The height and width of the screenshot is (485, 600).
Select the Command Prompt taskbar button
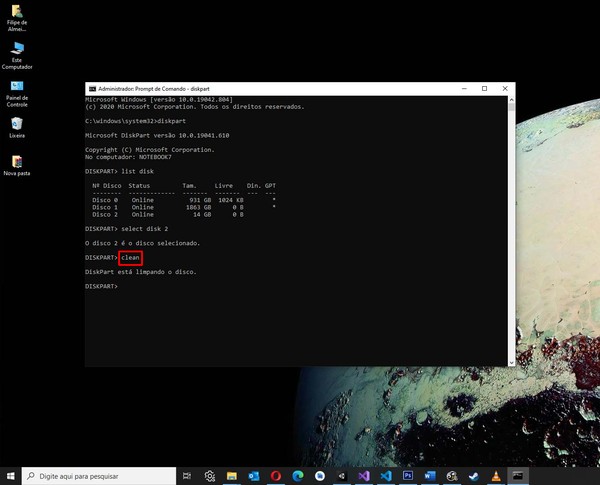(x=517, y=476)
